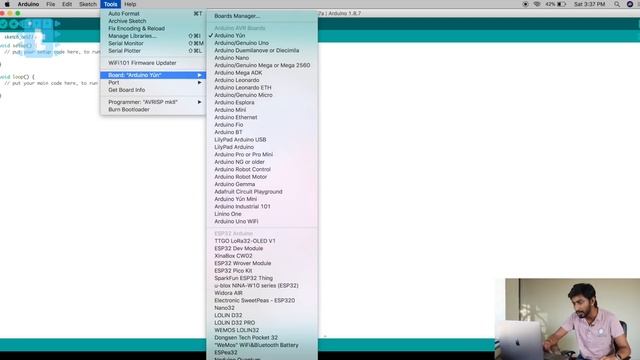This screenshot has height=360, width=640.
Task: Select Arduino Leonardo ETH board
Action: [262, 87]
